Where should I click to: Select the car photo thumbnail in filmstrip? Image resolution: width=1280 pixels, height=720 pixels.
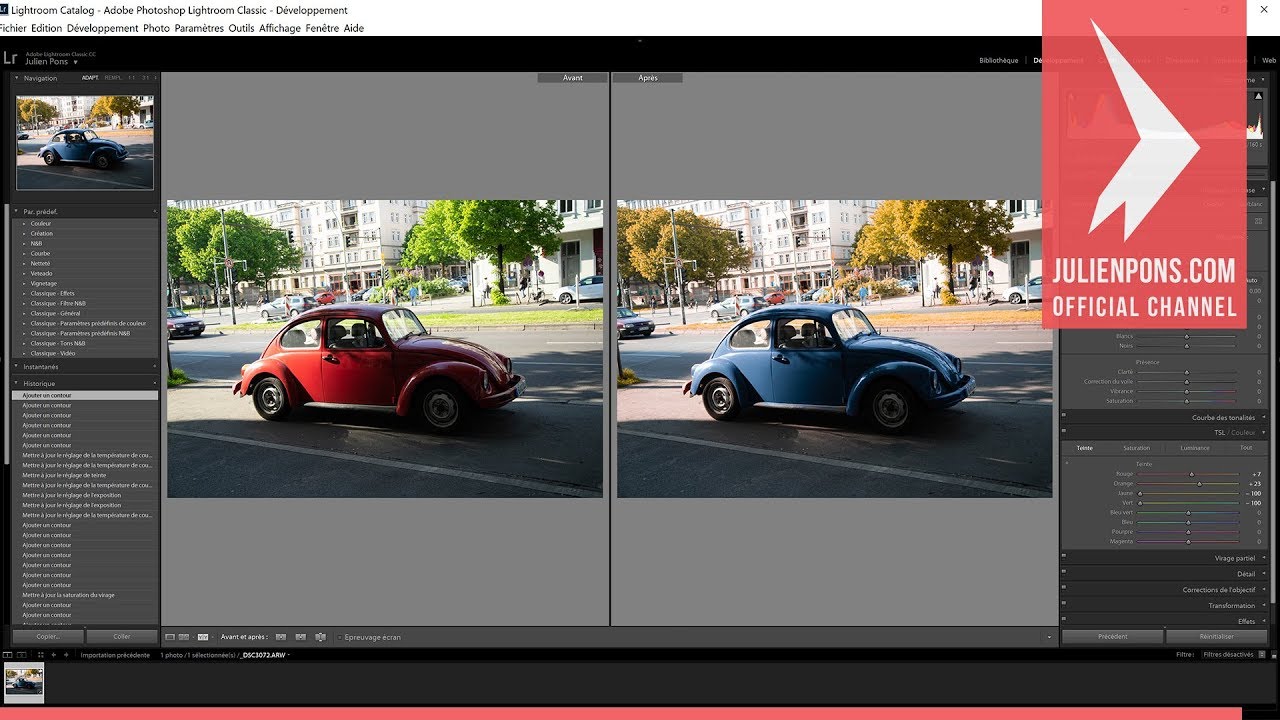(24, 681)
